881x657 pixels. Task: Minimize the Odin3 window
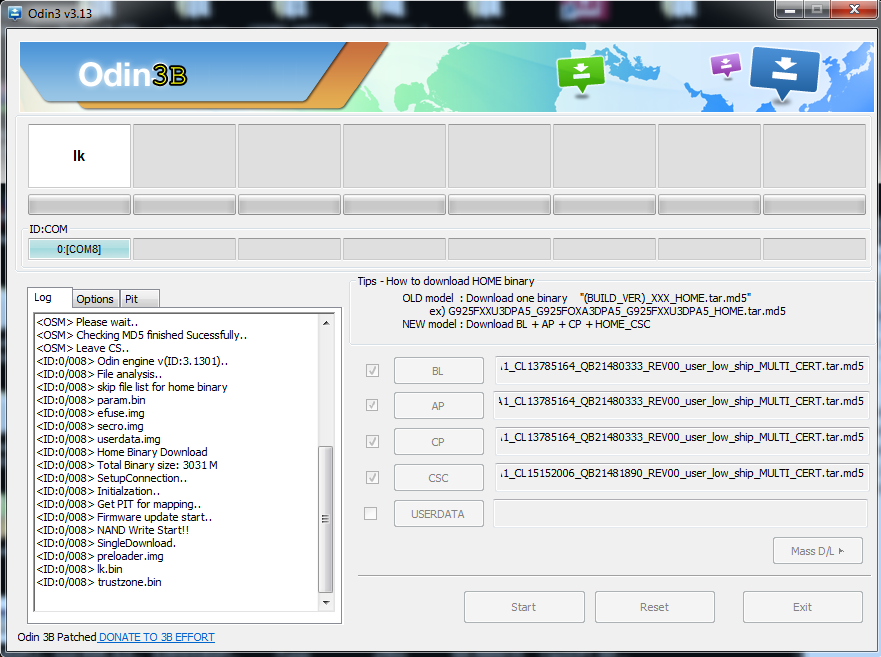[790, 10]
